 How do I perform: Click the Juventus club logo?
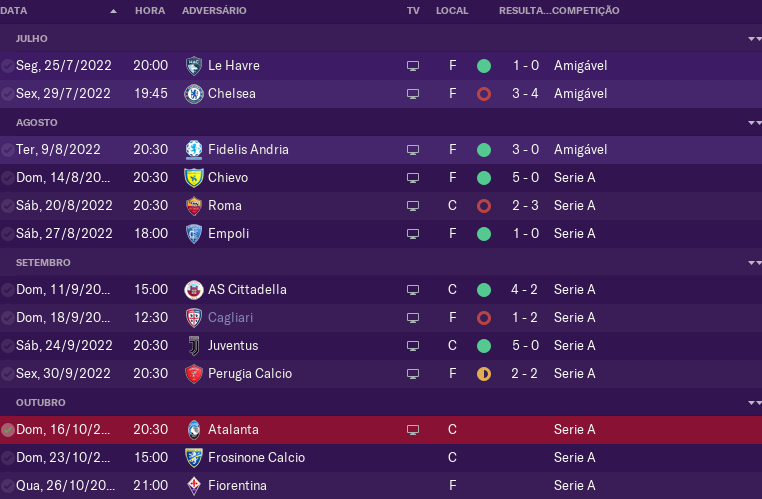[194, 345]
